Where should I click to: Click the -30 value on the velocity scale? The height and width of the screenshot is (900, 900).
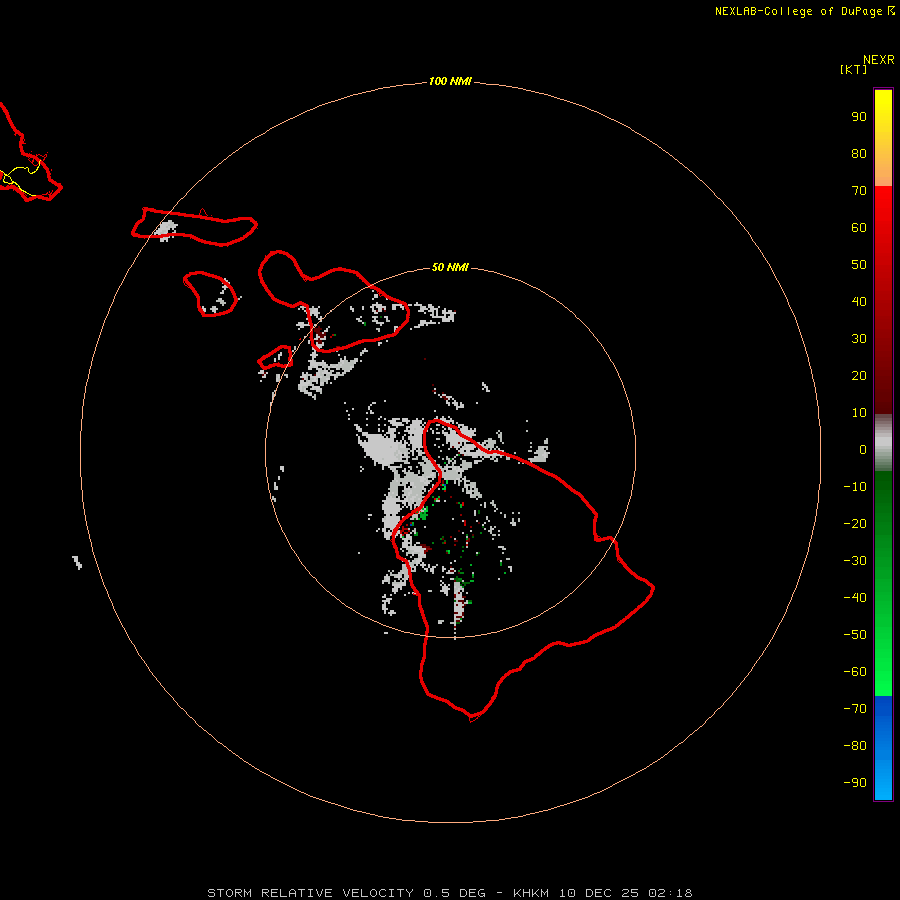855,561
